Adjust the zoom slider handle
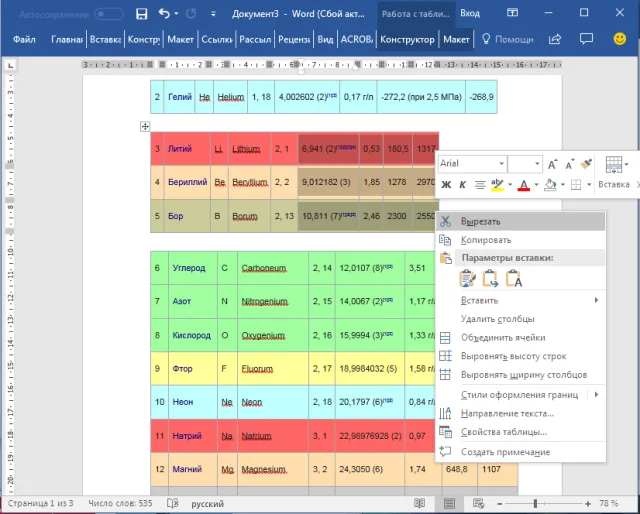 coord(535,504)
